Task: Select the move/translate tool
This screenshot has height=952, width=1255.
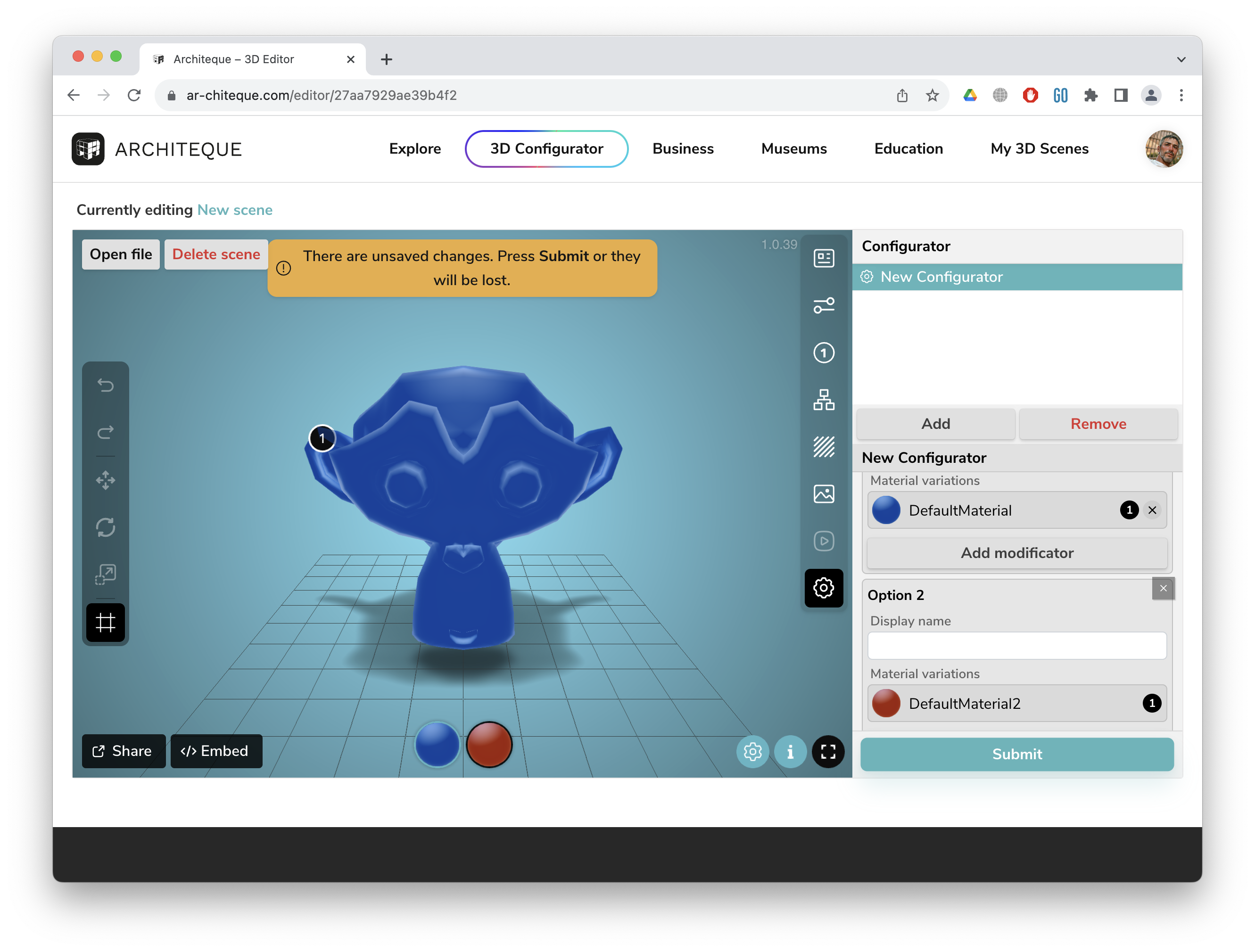Action: click(x=106, y=480)
